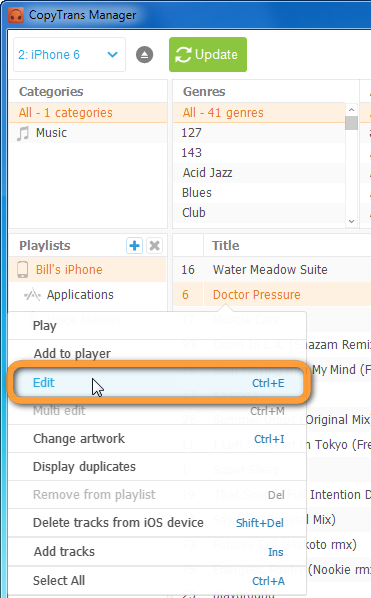
Task: Click the Update button
Action: point(208,55)
